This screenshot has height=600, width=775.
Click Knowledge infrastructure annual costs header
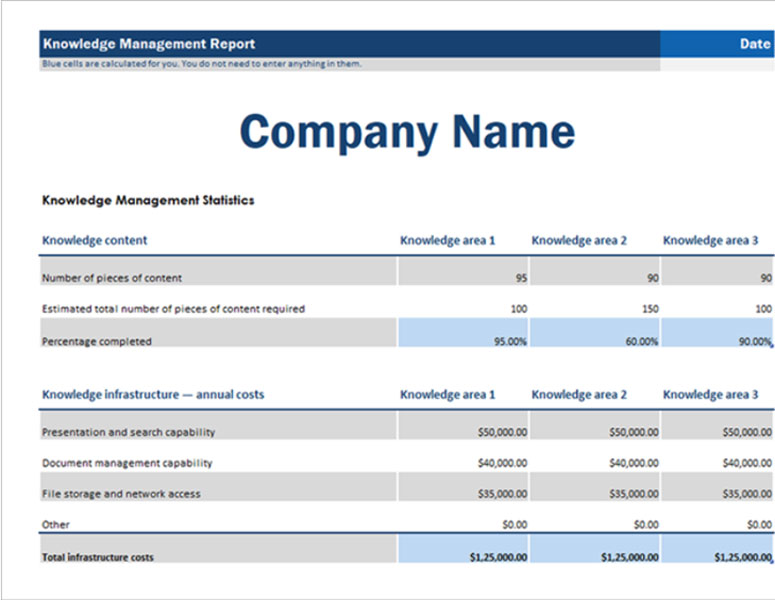pos(153,394)
